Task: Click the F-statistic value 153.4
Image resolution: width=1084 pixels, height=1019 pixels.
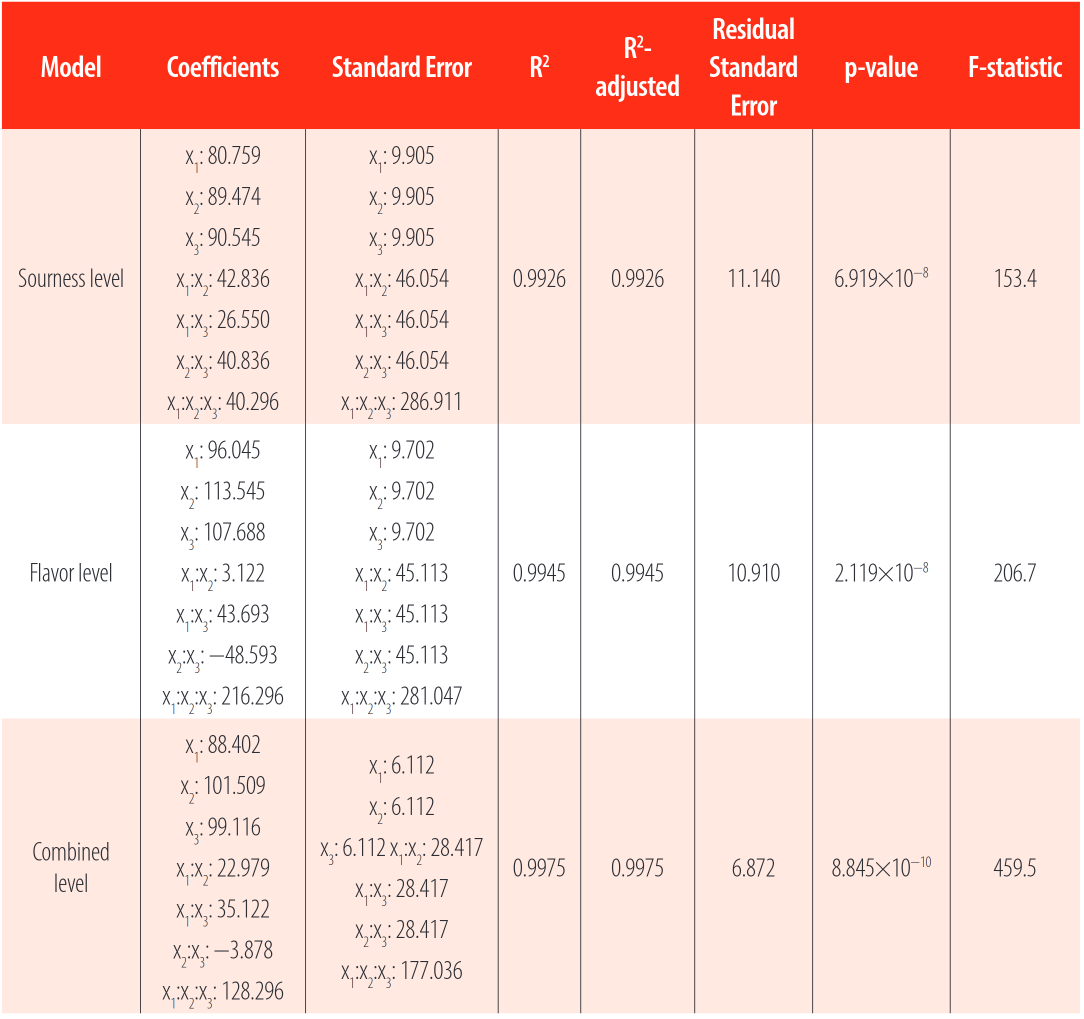Action: [1014, 279]
